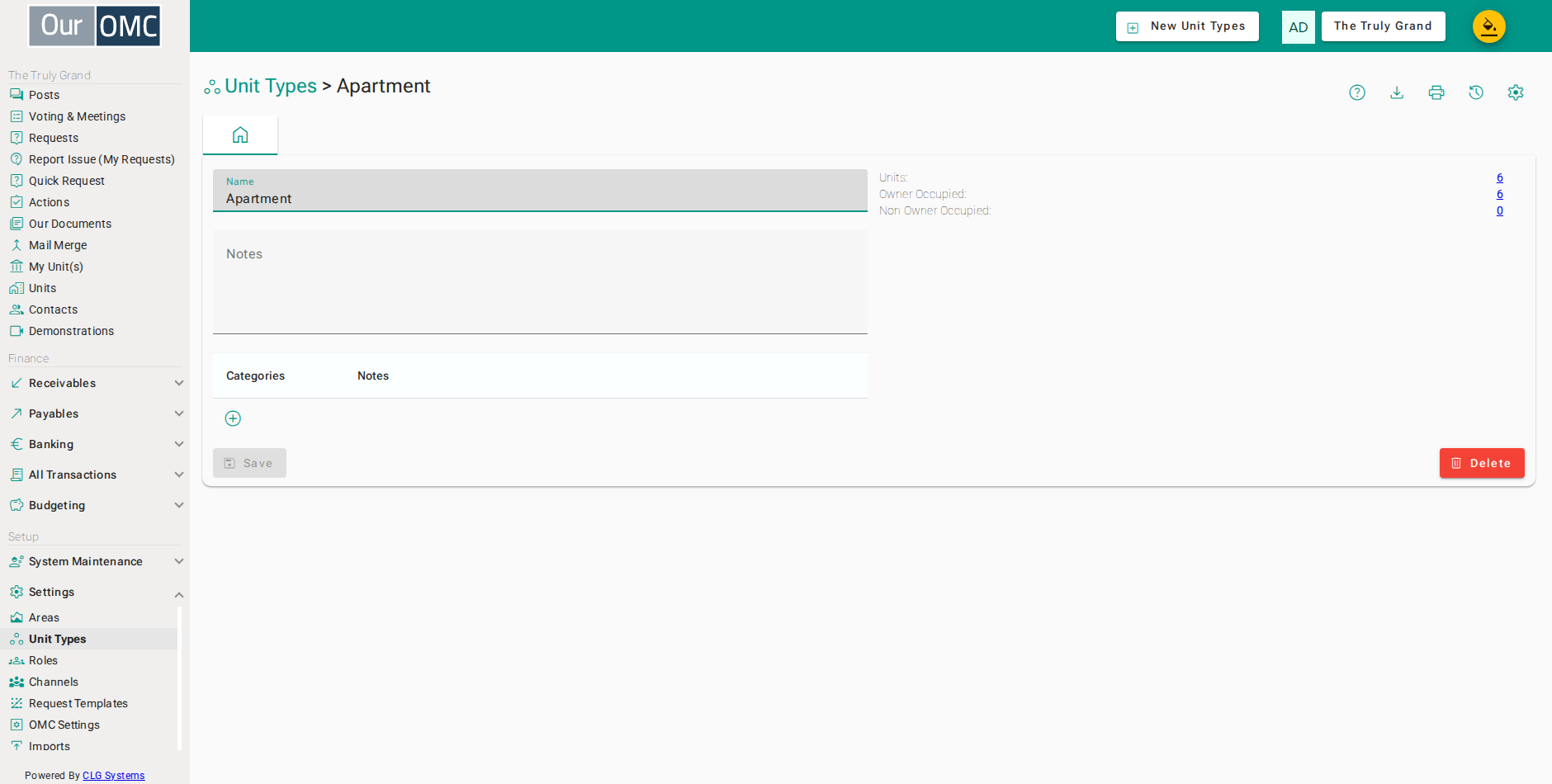Expand the Payables menu chevron
The image size is (1552, 784).
[x=179, y=413]
